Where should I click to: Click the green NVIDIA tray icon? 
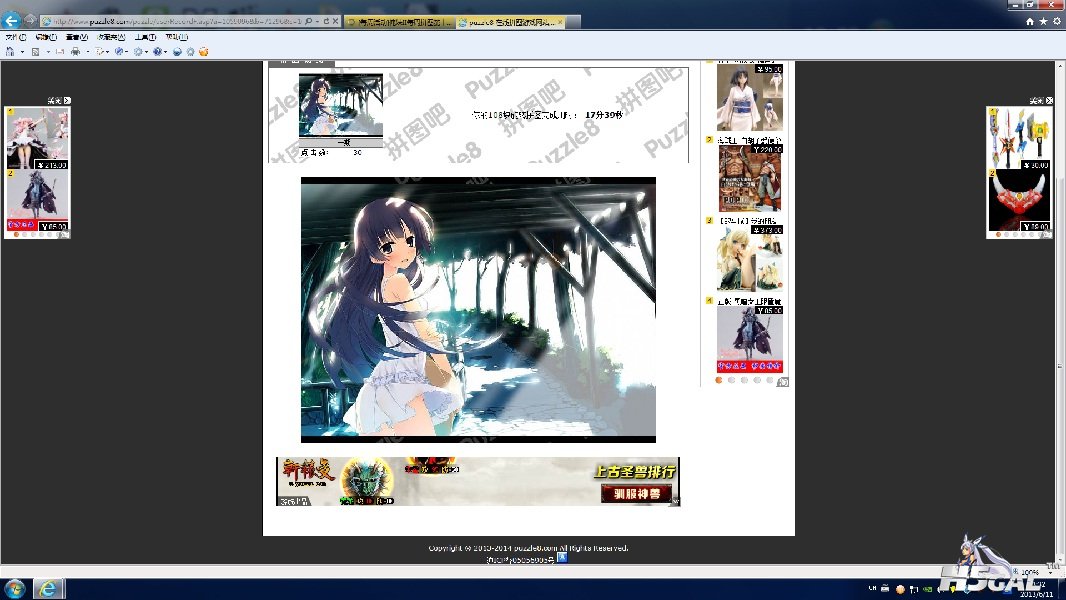(x=927, y=589)
